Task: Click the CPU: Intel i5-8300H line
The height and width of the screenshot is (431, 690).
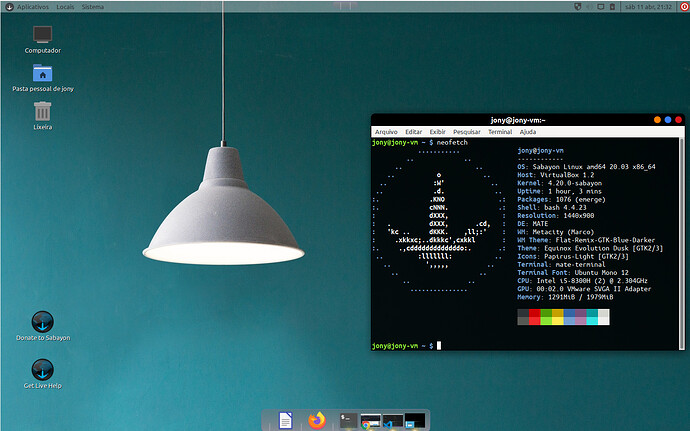Action: point(582,281)
